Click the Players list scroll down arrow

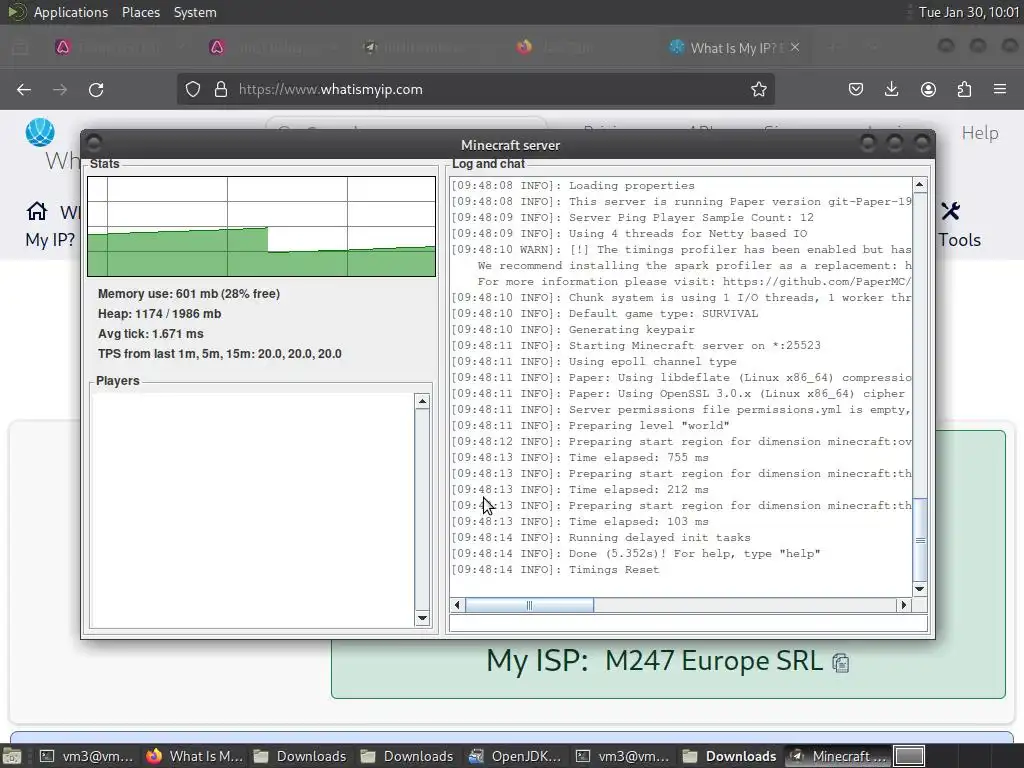(x=422, y=618)
